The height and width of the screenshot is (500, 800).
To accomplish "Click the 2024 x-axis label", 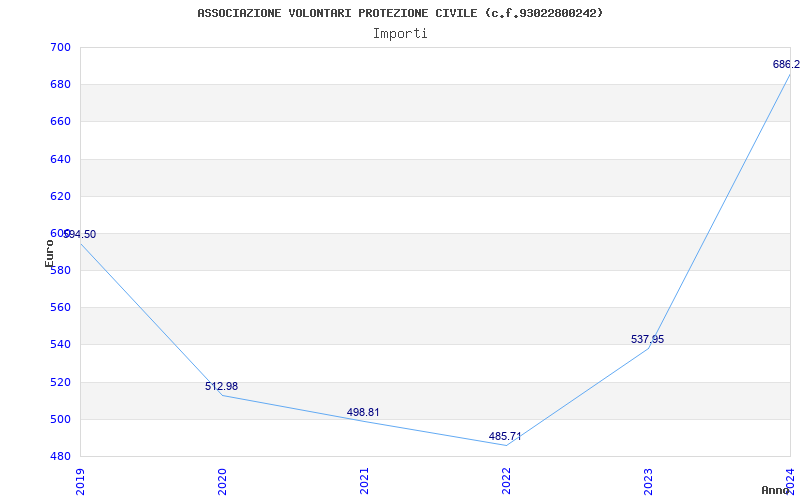I will point(790,482).
